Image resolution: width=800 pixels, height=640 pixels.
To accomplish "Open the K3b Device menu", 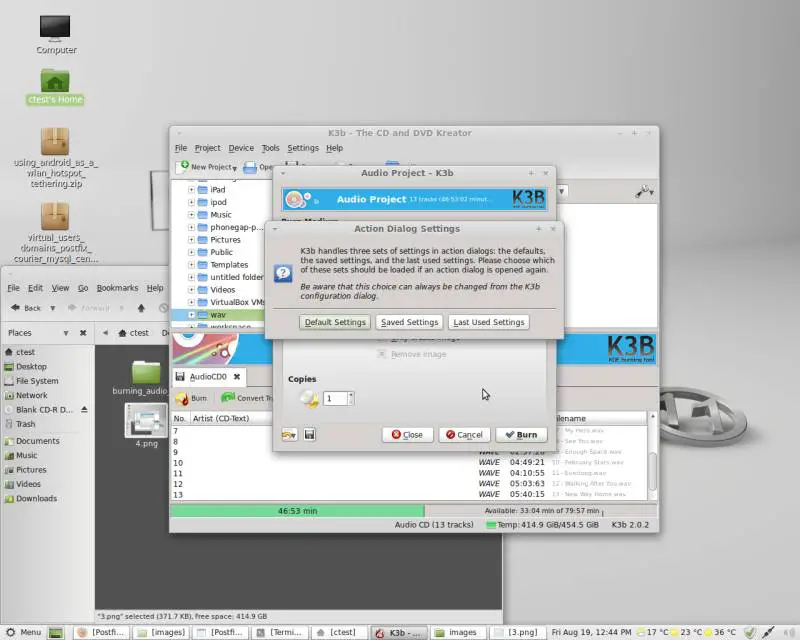I will (241, 148).
